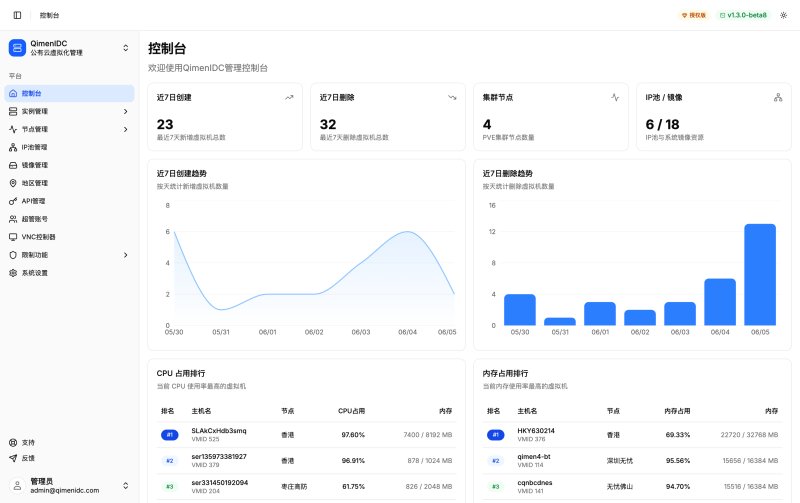
Task: Open 节点管理 menu item
Action: click(x=69, y=129)
